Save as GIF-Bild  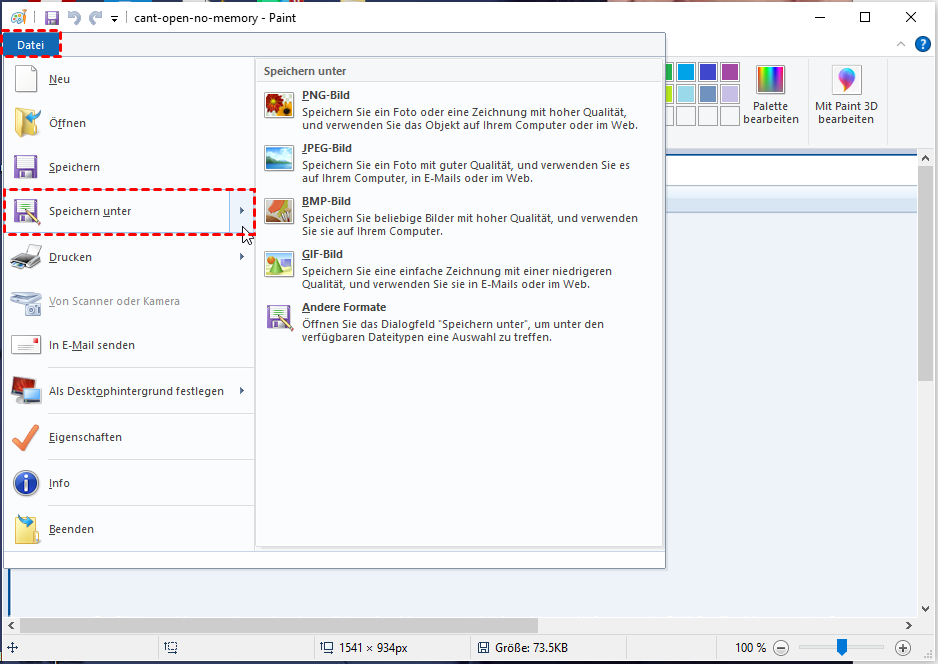coord(459,269)
